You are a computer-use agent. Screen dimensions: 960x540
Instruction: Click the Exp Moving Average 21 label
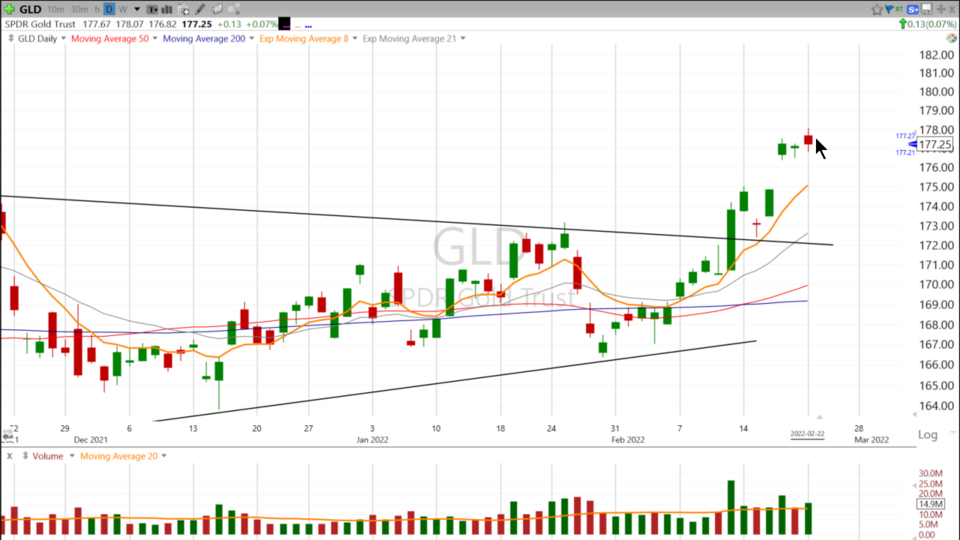coord(410,38)
